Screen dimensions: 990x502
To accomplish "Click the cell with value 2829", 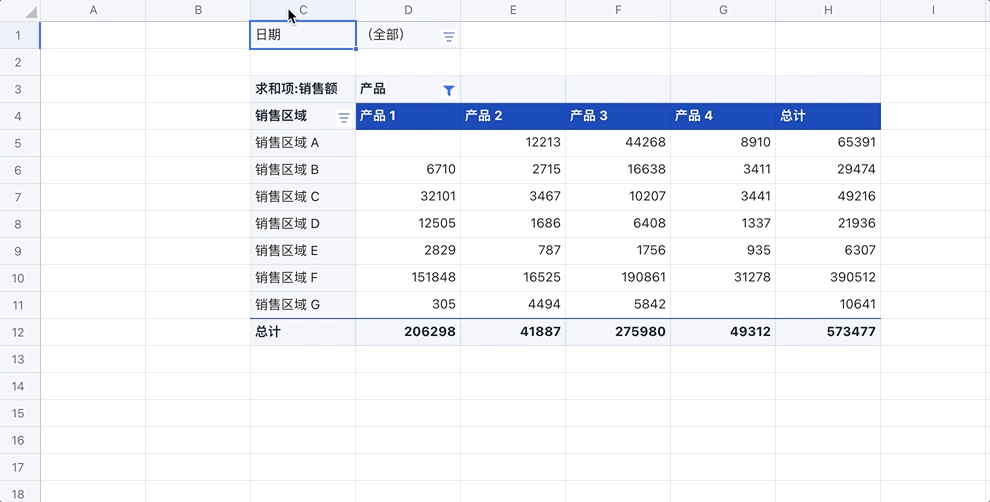I will (x=408, y=251).
